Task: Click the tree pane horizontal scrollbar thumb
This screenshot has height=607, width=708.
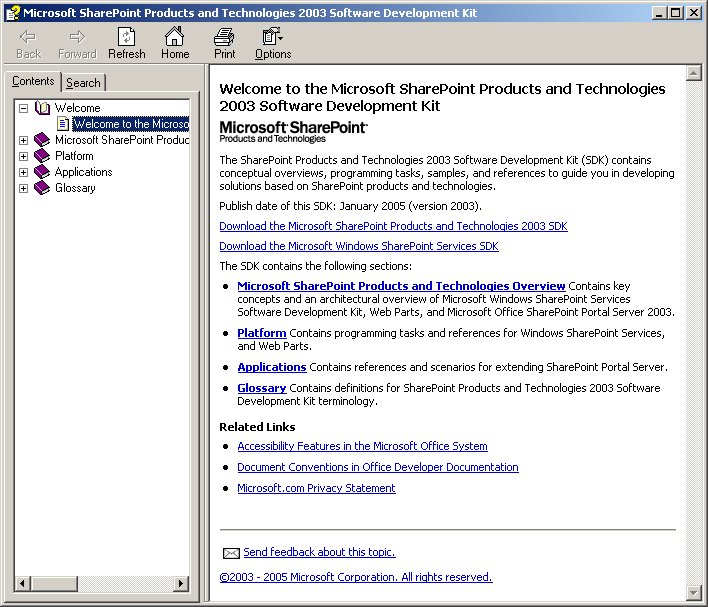Action: point(54,584)
